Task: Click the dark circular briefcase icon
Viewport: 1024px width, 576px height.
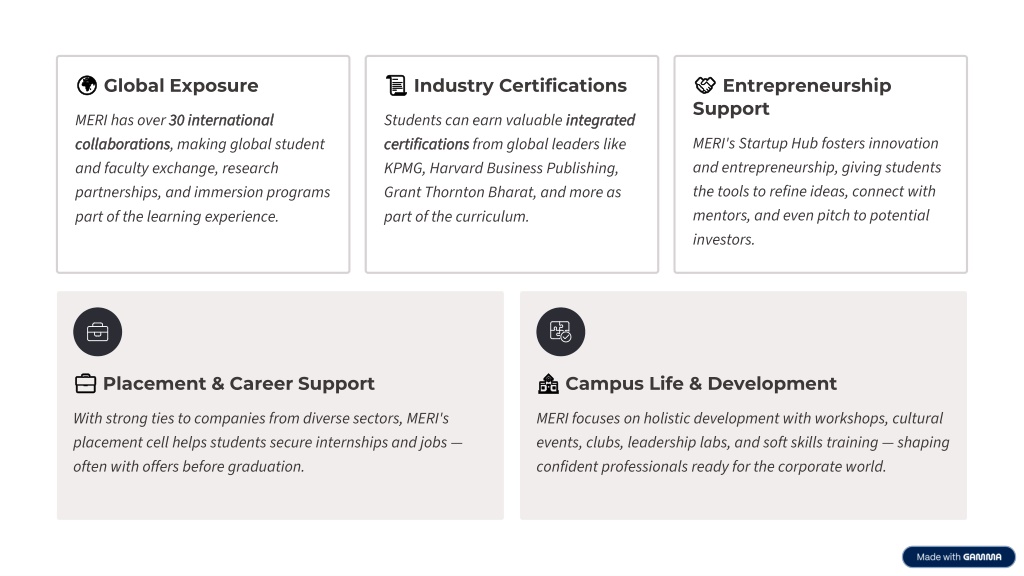Action: coord(97,332)
